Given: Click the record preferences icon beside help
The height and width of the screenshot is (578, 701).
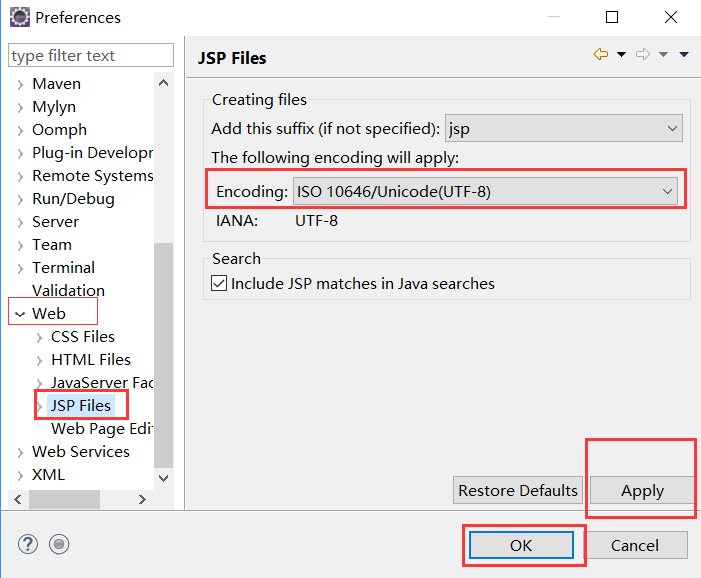Looking at the screenshot, I should coord(59,544).
